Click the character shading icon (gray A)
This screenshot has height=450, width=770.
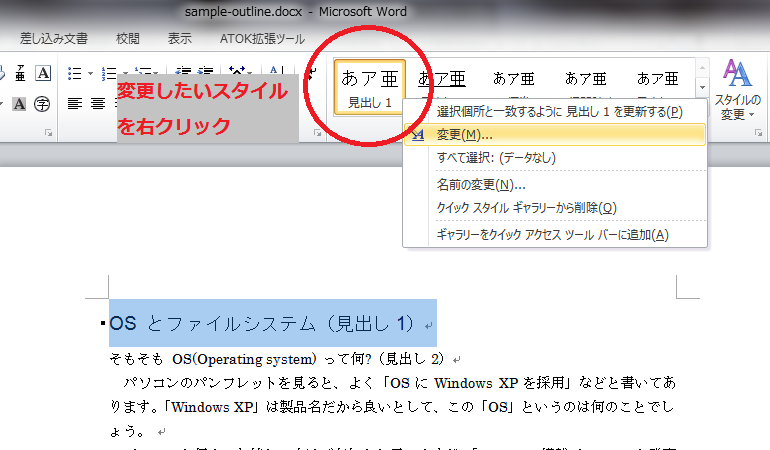click(x=19, y=104)
